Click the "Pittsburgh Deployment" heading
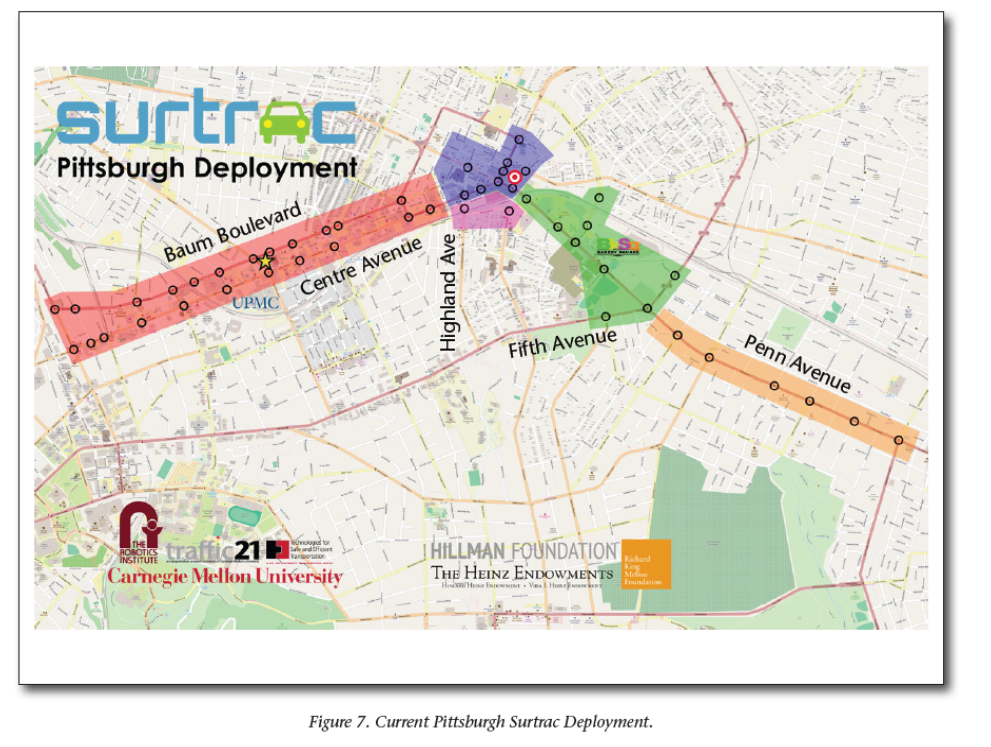The width and height of the screenshot is (991, 747). [x=207, y=169]
